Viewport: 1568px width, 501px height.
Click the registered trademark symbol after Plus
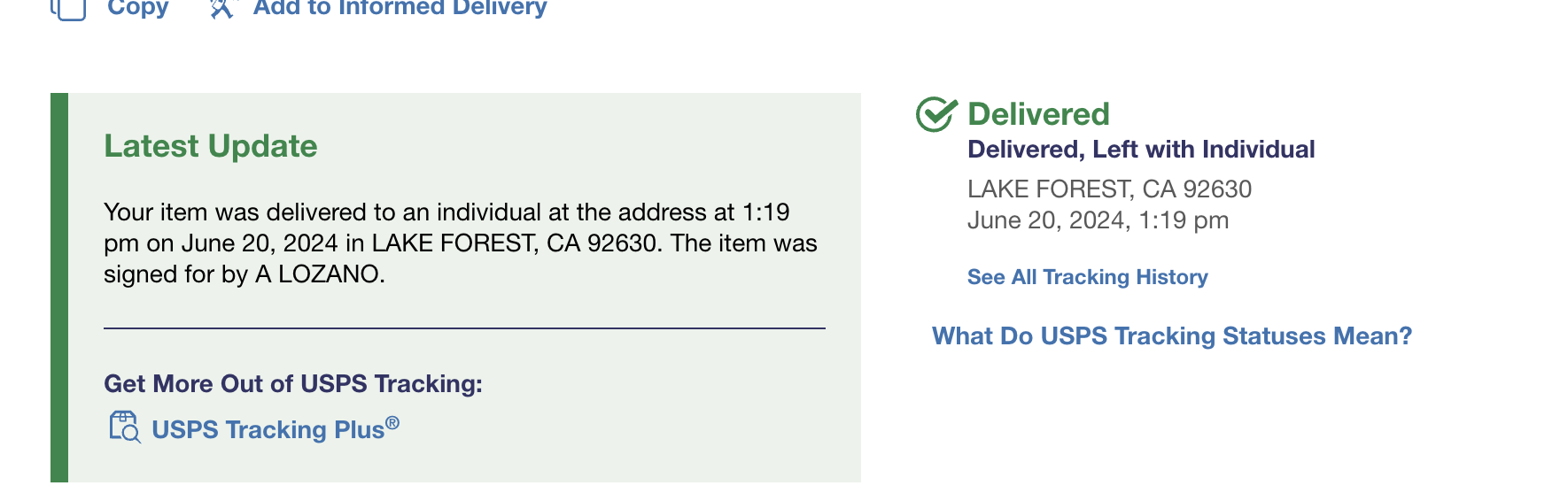(x=392, y=423)
